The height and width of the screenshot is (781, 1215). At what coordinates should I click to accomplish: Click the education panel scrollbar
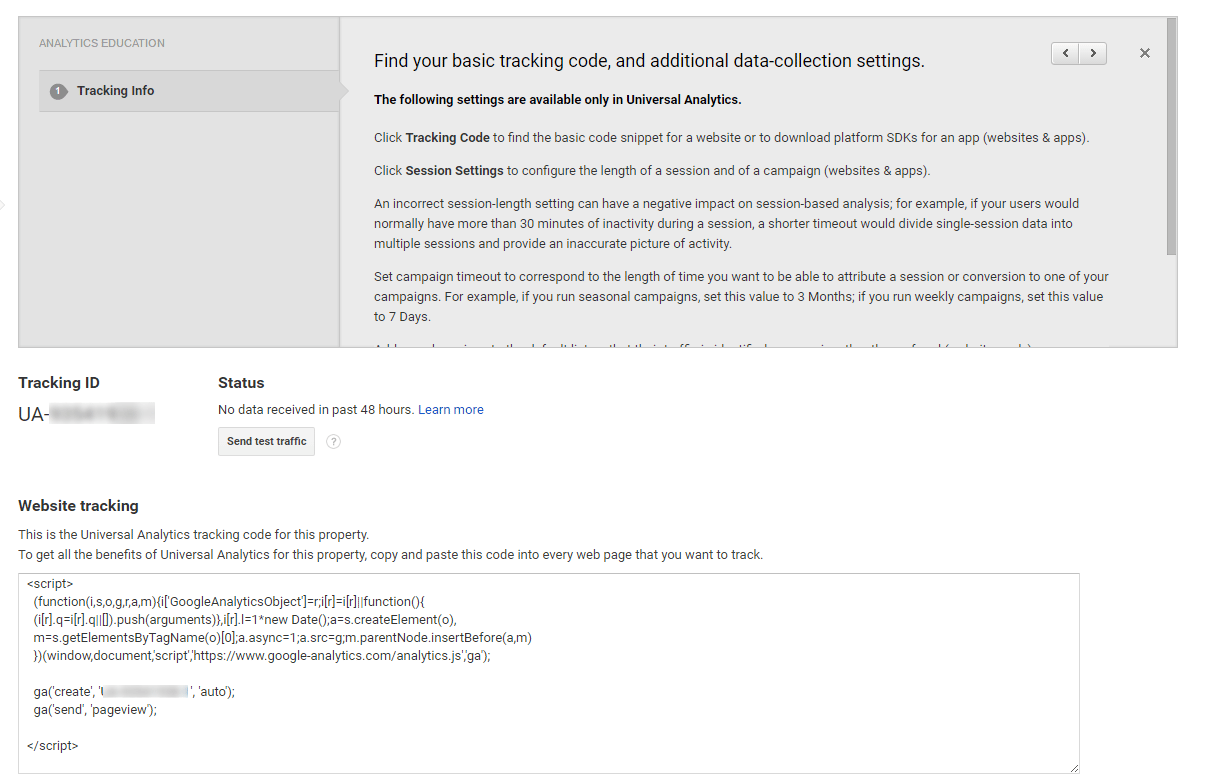click(1171, 140)
